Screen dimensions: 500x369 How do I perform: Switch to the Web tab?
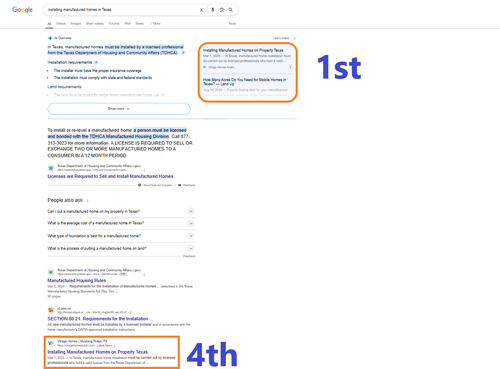pos(127,24)
